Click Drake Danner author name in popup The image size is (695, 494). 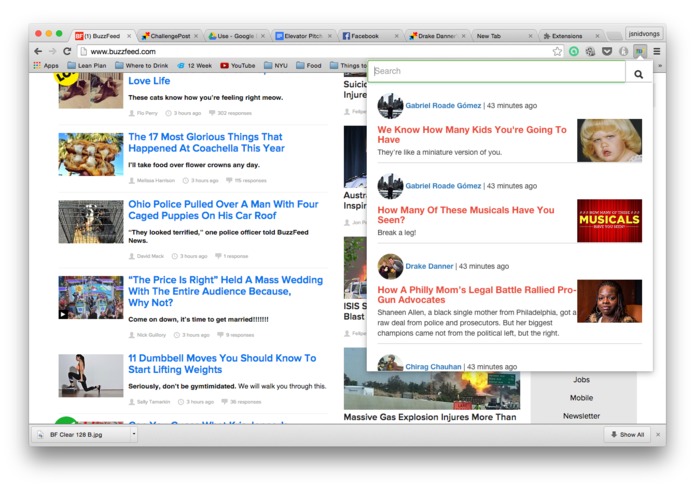click(429, 266)
